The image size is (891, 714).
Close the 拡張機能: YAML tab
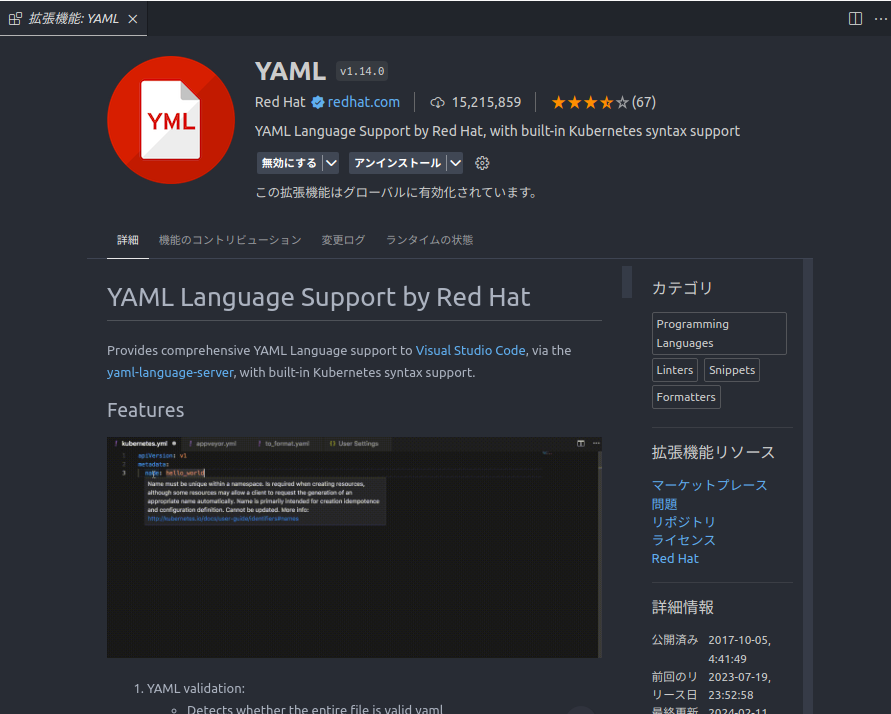132,19
